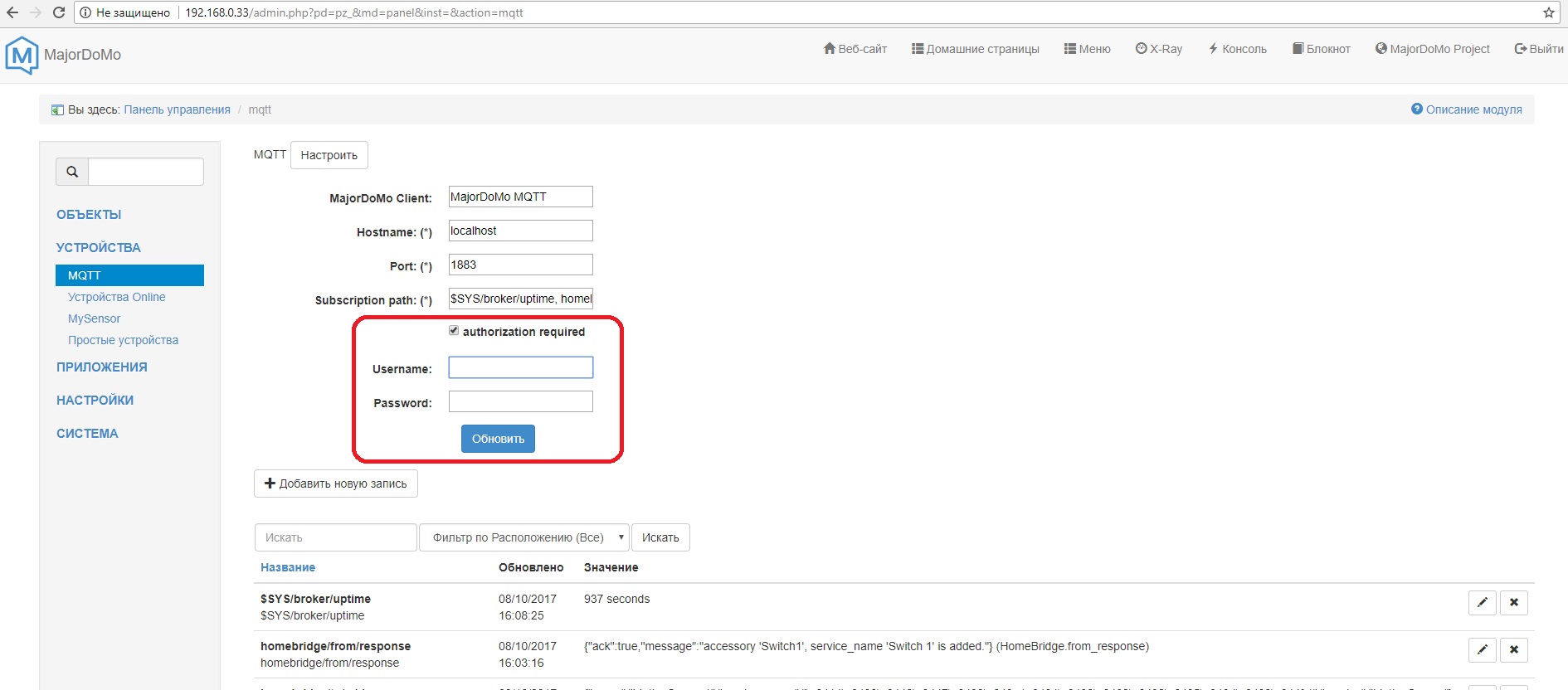The width and height of the screenshot is (1568, 690).
Task: Switch to the Настроить tab
Action: 329,155
